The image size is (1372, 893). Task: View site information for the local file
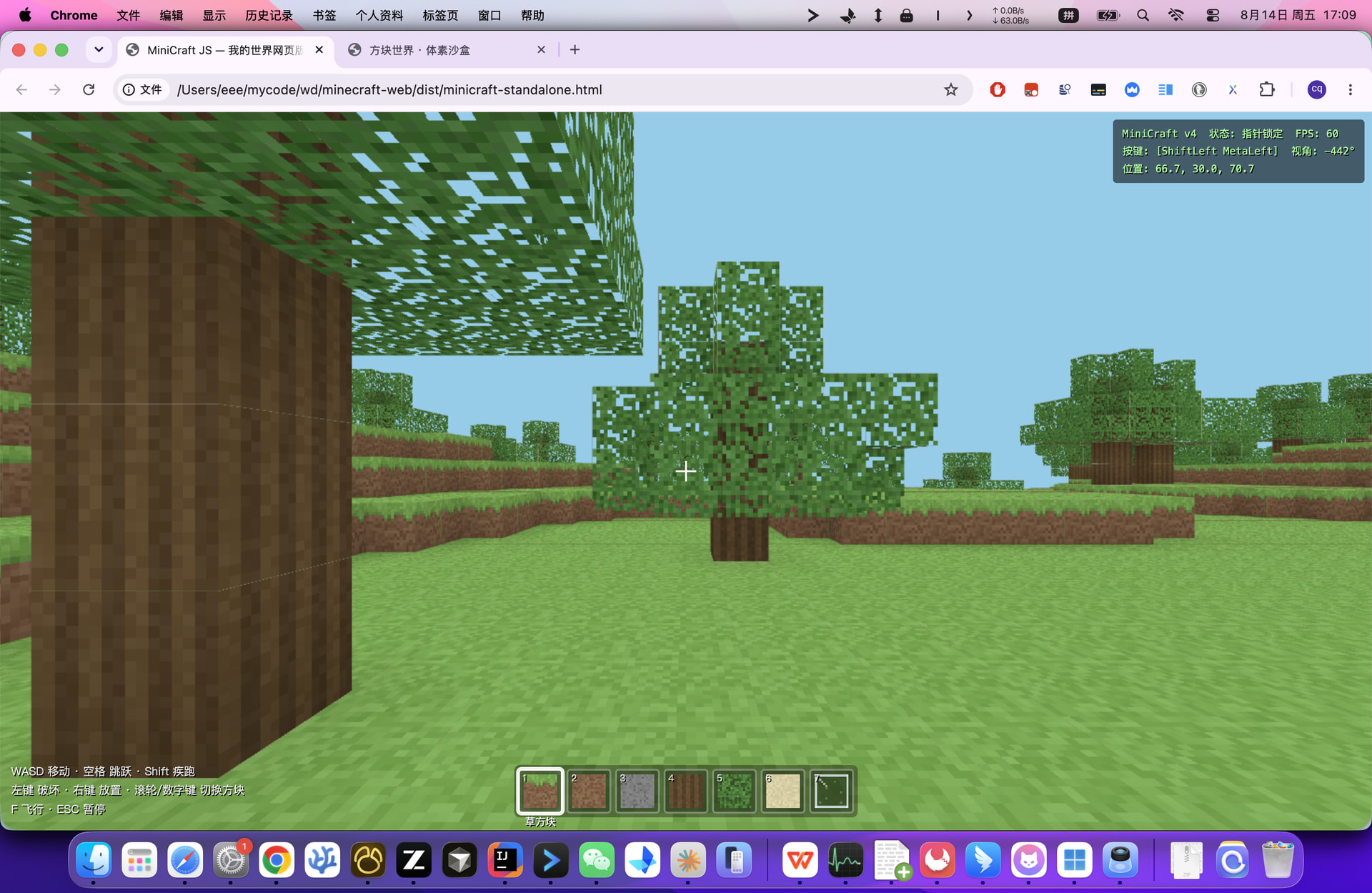[142, 89]
